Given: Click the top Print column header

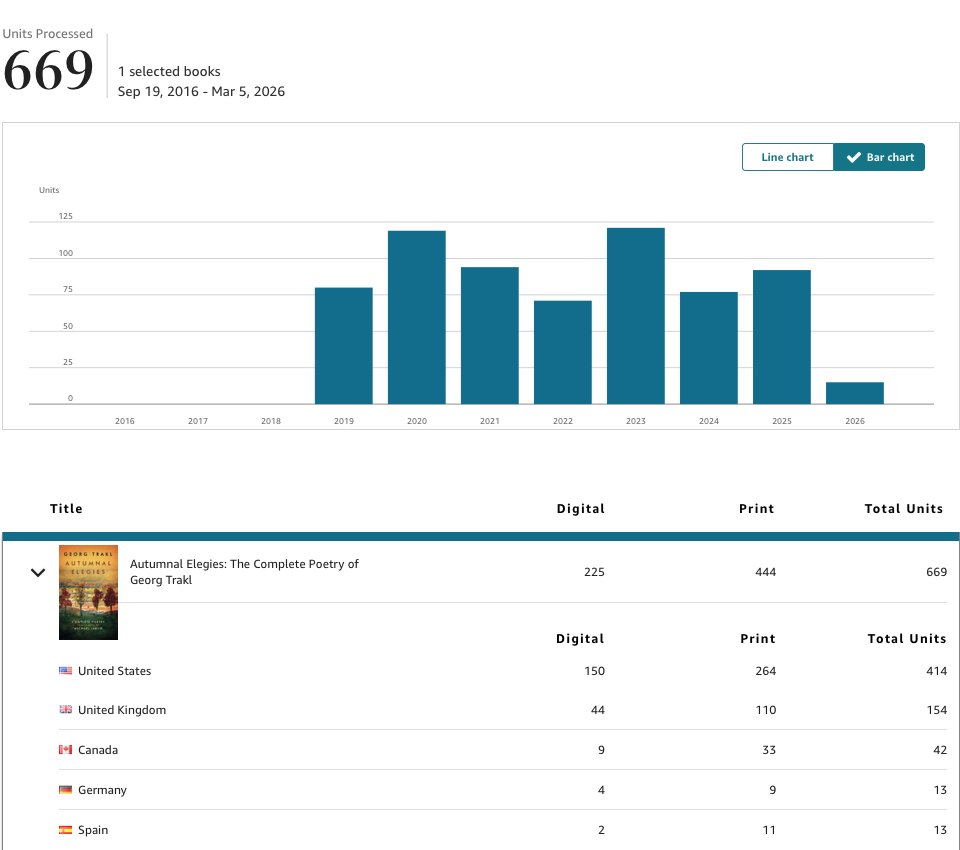Looking at the screenshot, I should (x=756, y=508).
